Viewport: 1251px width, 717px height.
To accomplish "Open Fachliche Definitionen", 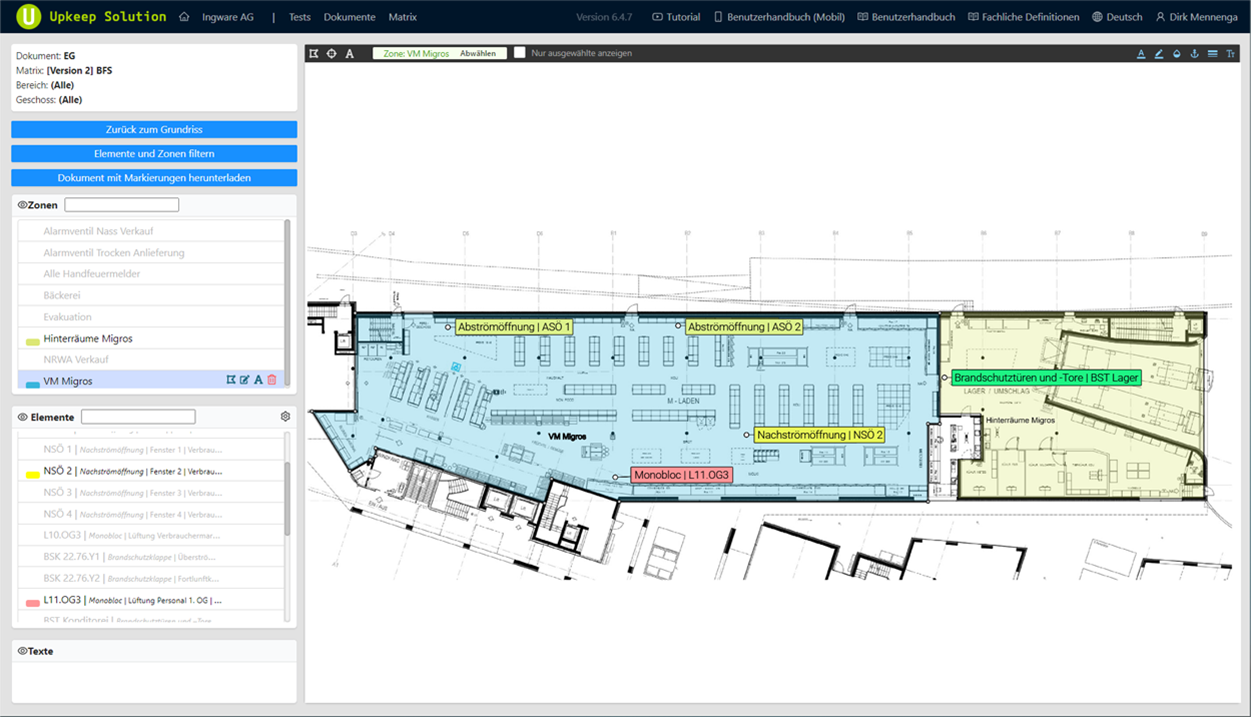I will point(1024,17).
